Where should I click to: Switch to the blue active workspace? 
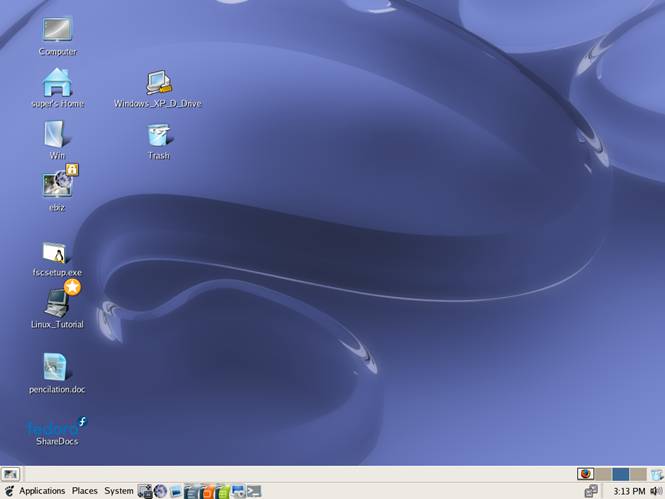621,474
